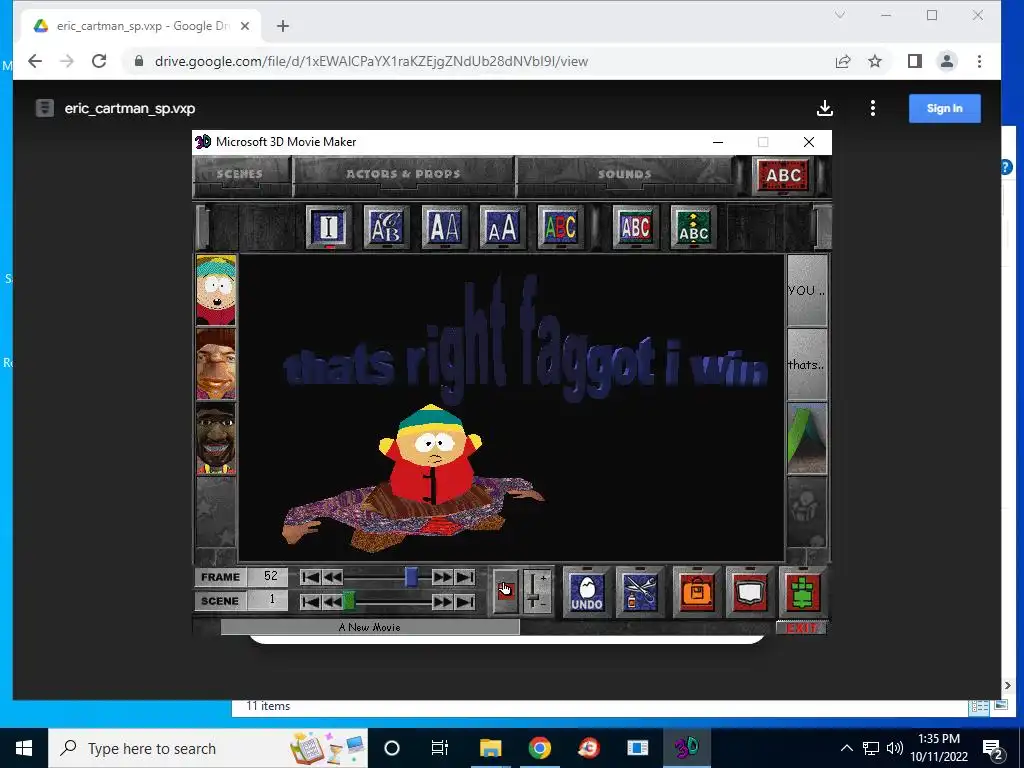
Task: Open the SOUNDS tab
Action: [624, 174]
